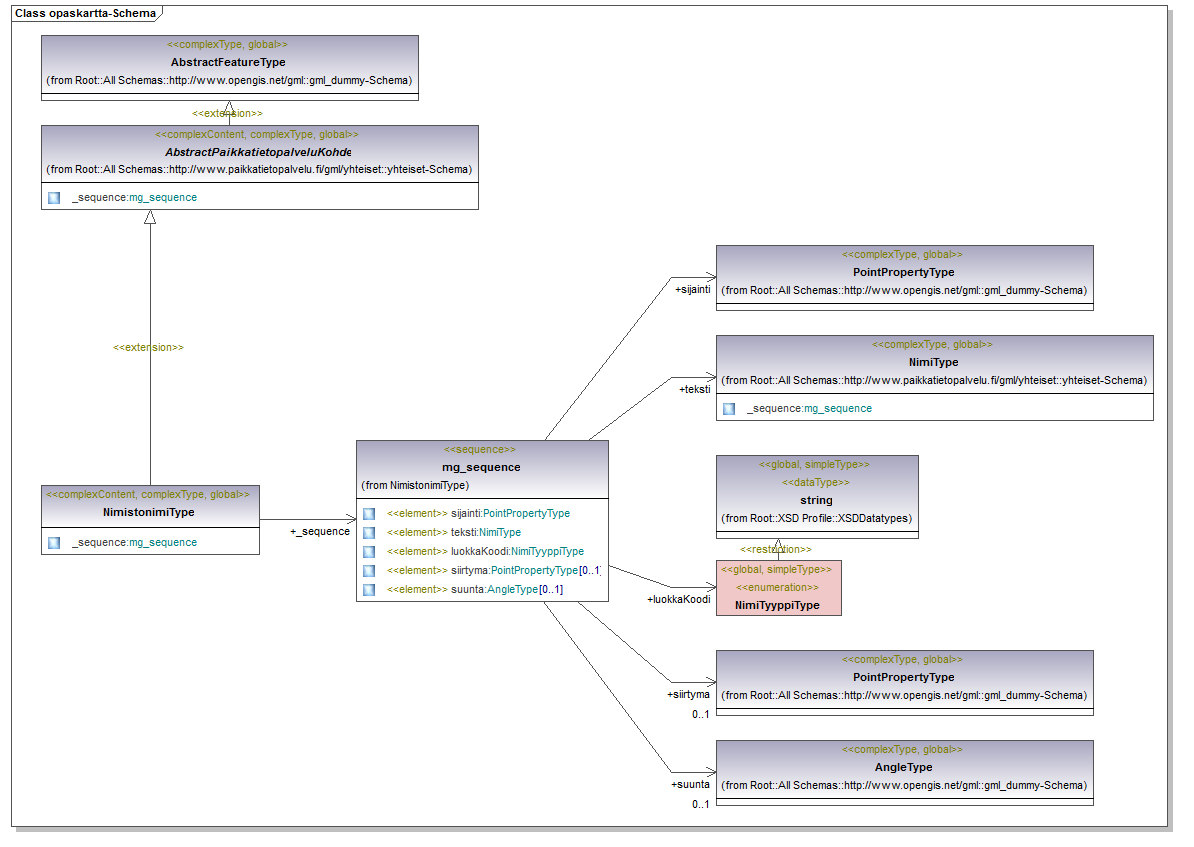Select the mg_sequence class name
Image resolution: width=1194 pixels, height=847 pixels.
481,467
